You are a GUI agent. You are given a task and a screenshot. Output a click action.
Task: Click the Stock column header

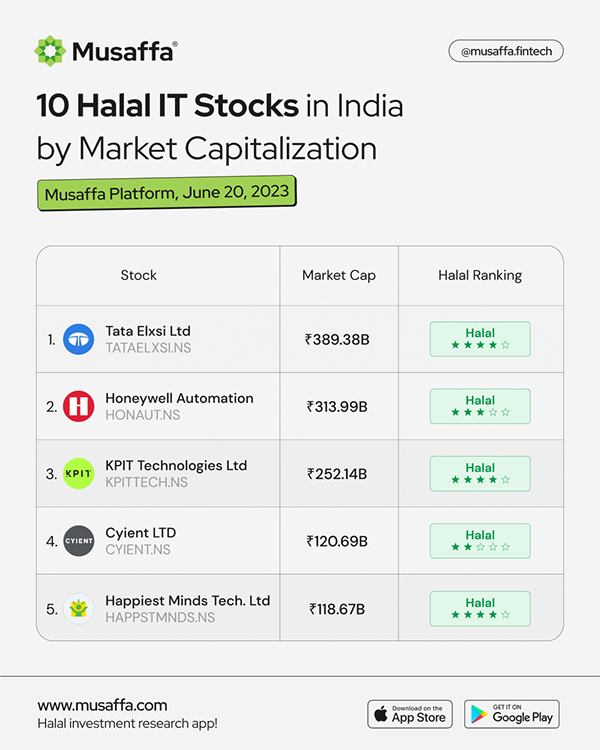point(138,275)
